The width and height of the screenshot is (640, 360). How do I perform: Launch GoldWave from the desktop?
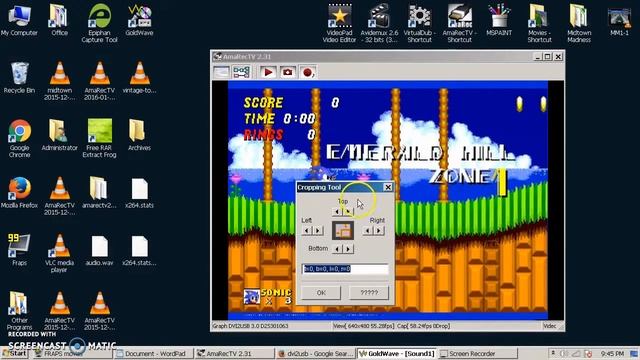(x=139, y=20)
